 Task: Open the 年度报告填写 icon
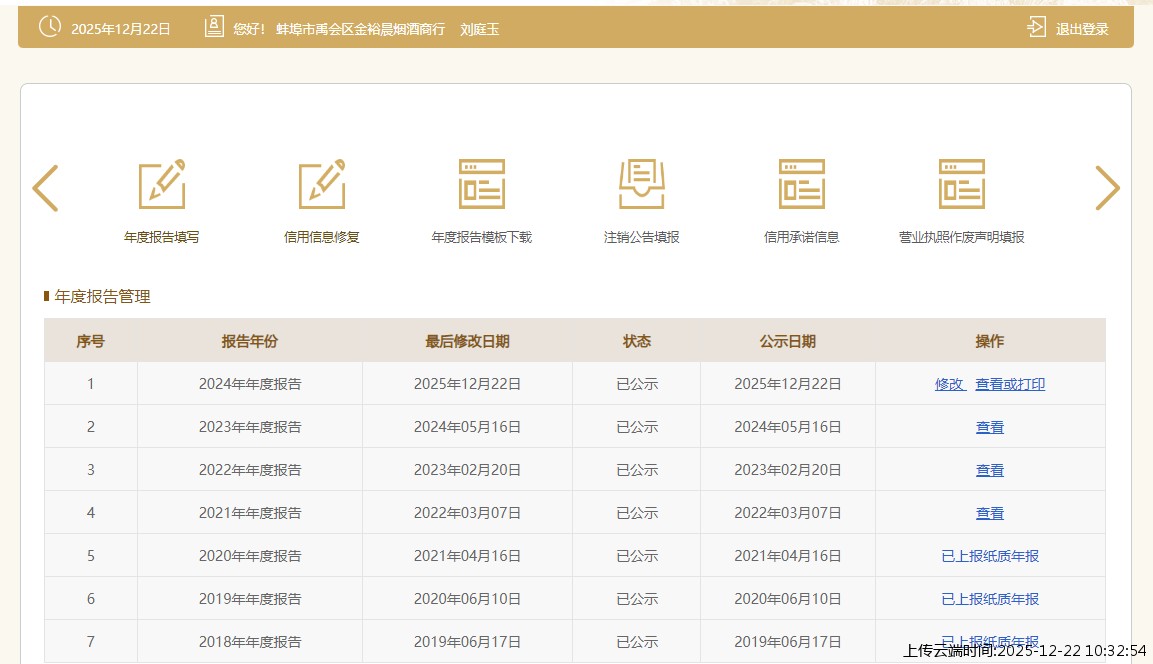click(161, 185)
